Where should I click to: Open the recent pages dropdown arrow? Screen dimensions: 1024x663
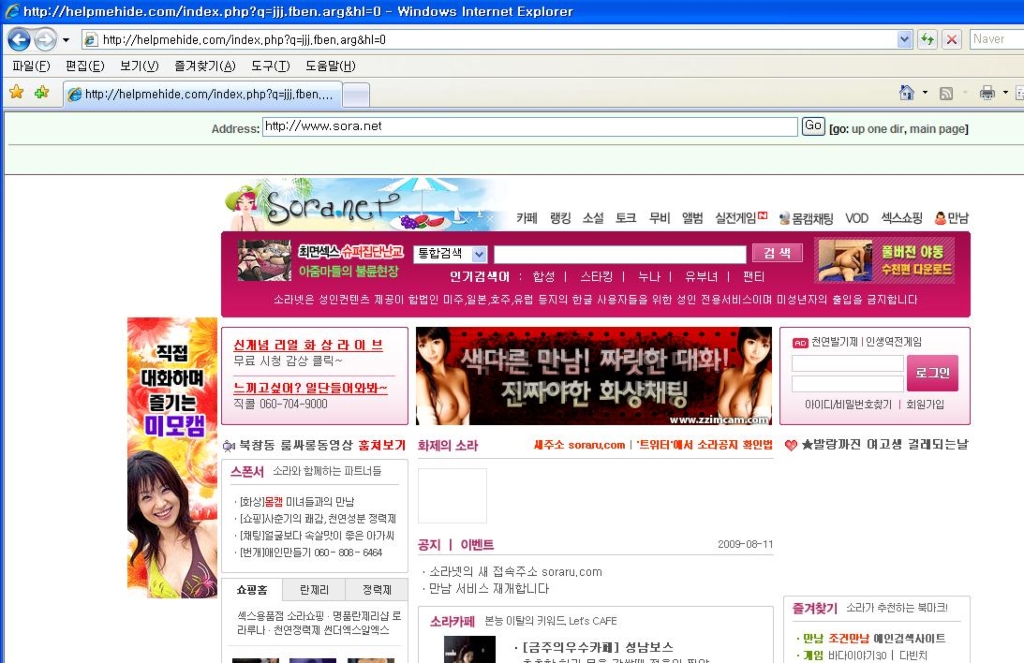click(x=66, y=40)
